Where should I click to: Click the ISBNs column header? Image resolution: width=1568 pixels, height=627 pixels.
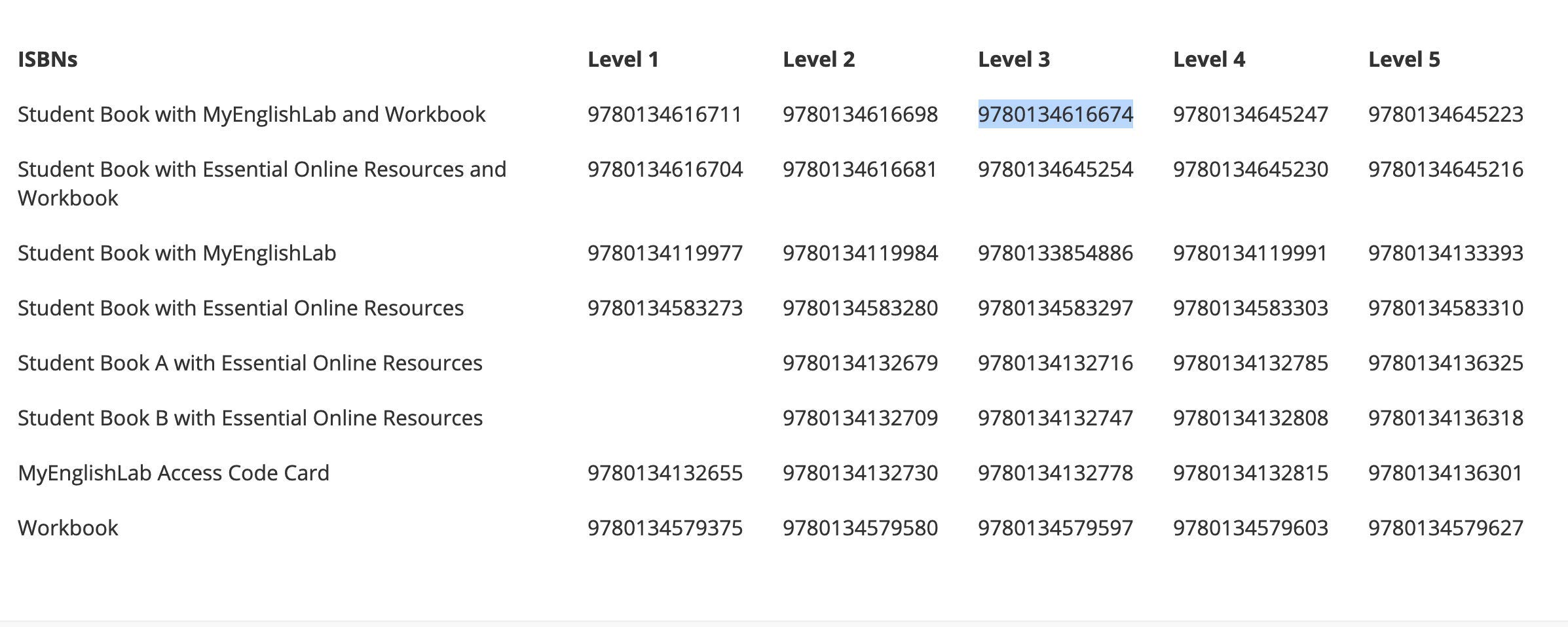tap(48, 60)
